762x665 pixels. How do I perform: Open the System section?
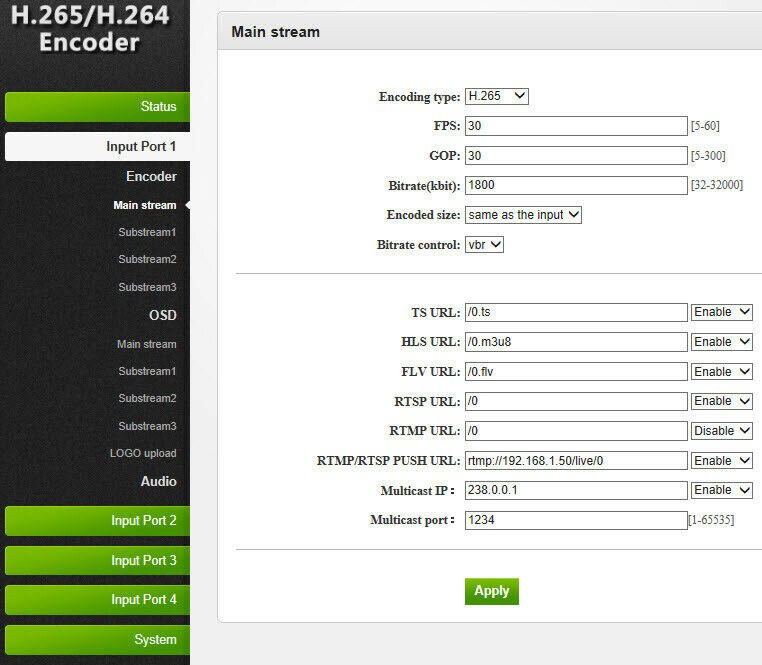point(97,640)
